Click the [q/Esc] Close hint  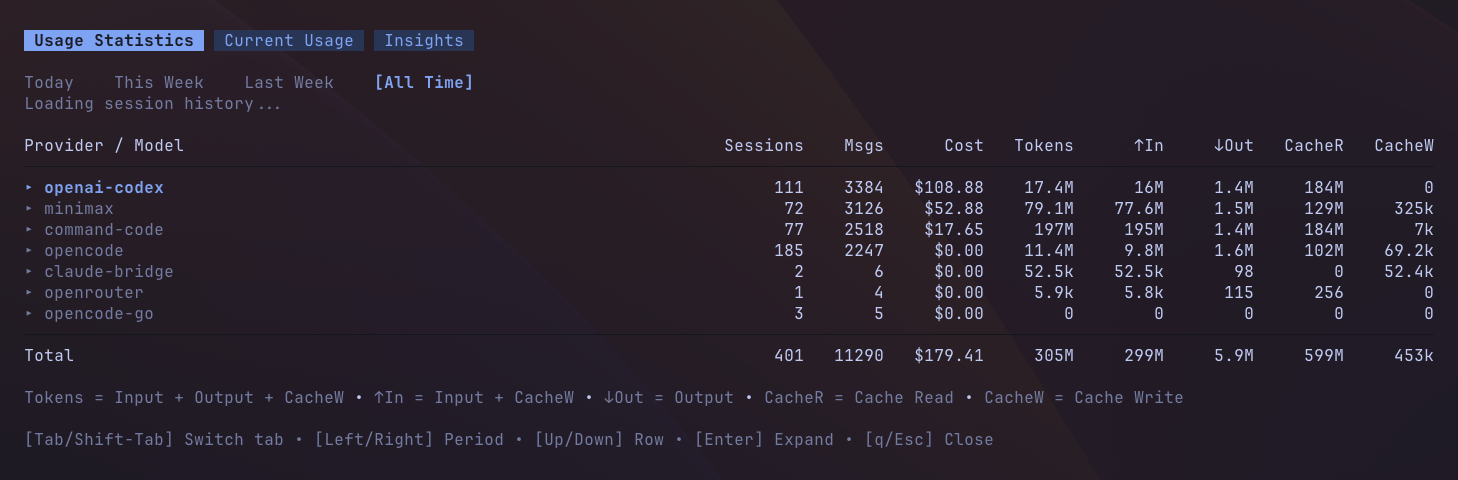click(x=929, y=440)
